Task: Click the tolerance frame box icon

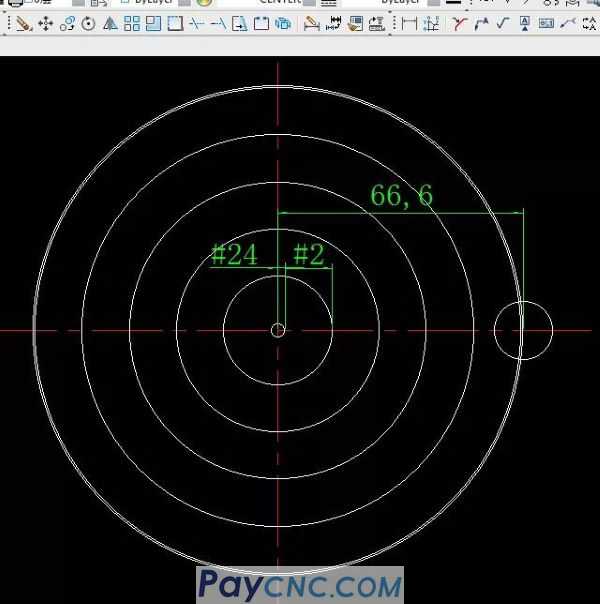Action: tap(546, 23)
